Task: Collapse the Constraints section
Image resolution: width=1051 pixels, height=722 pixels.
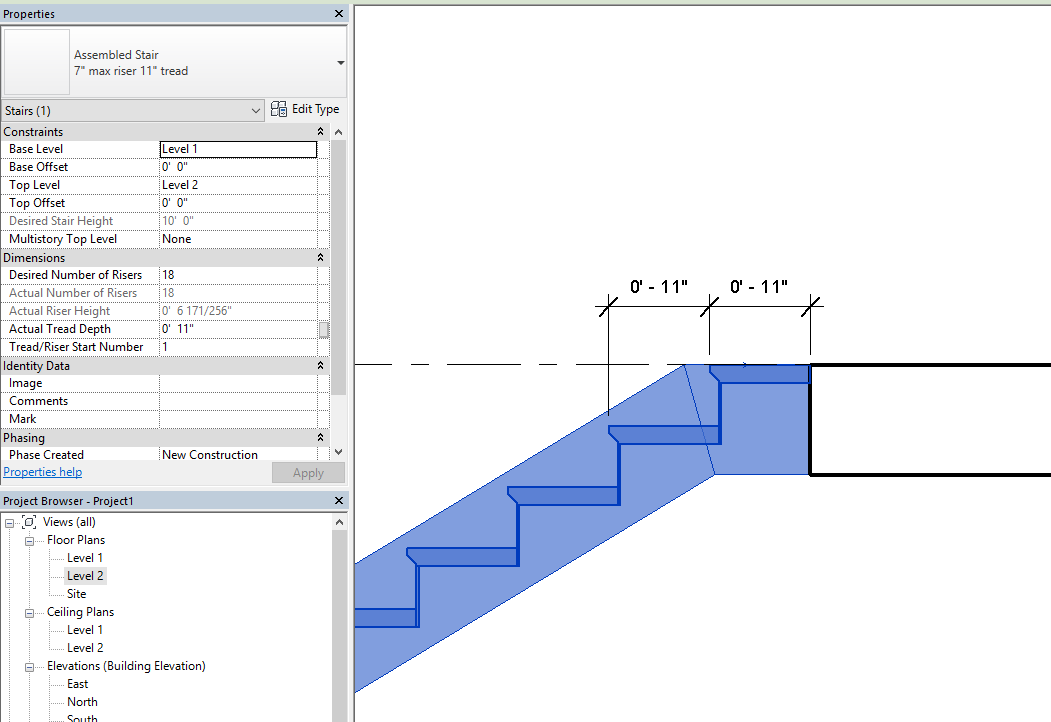Action: click(x=320, y=131)
